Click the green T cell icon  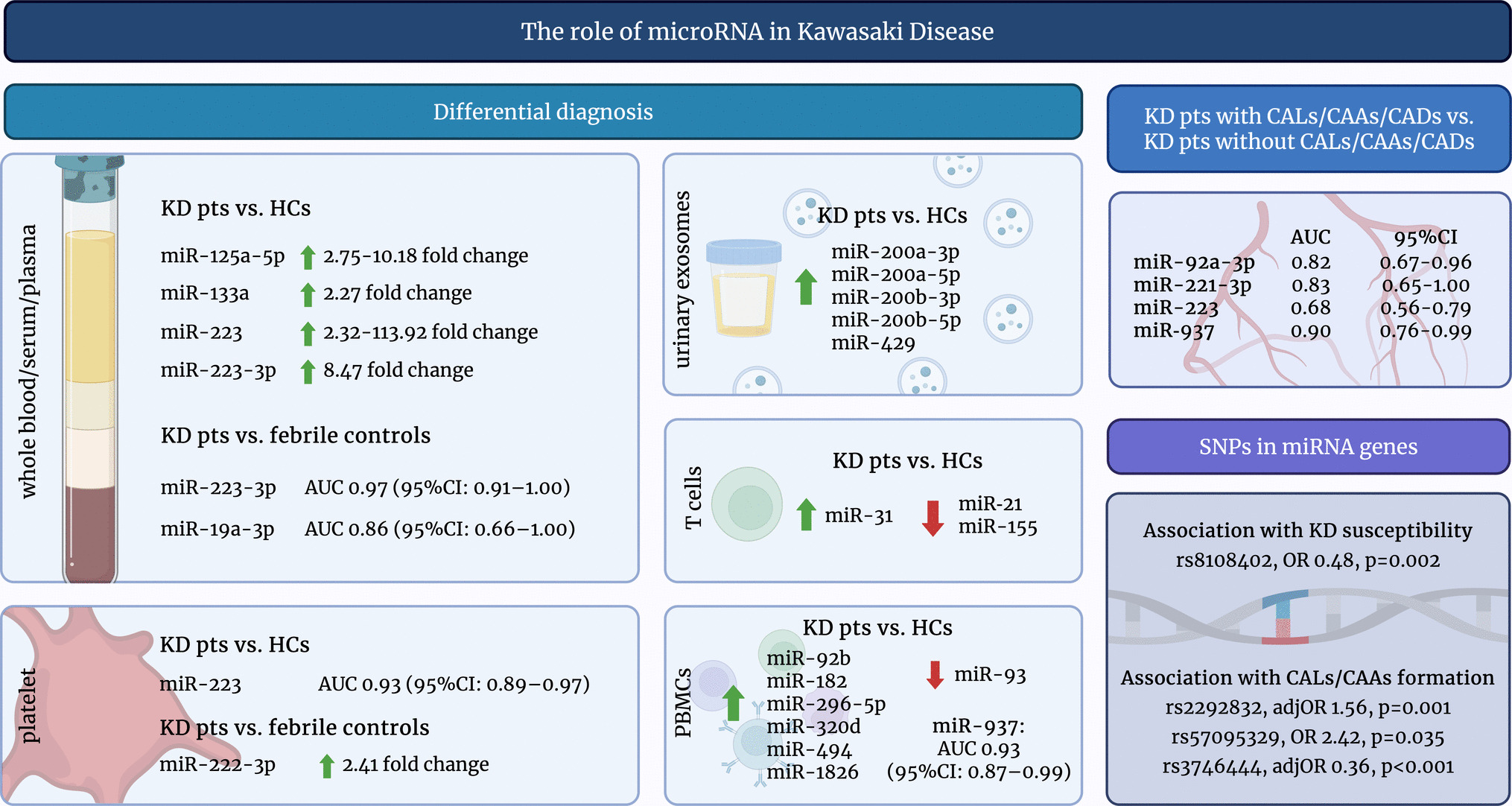[x=747, y=504]
